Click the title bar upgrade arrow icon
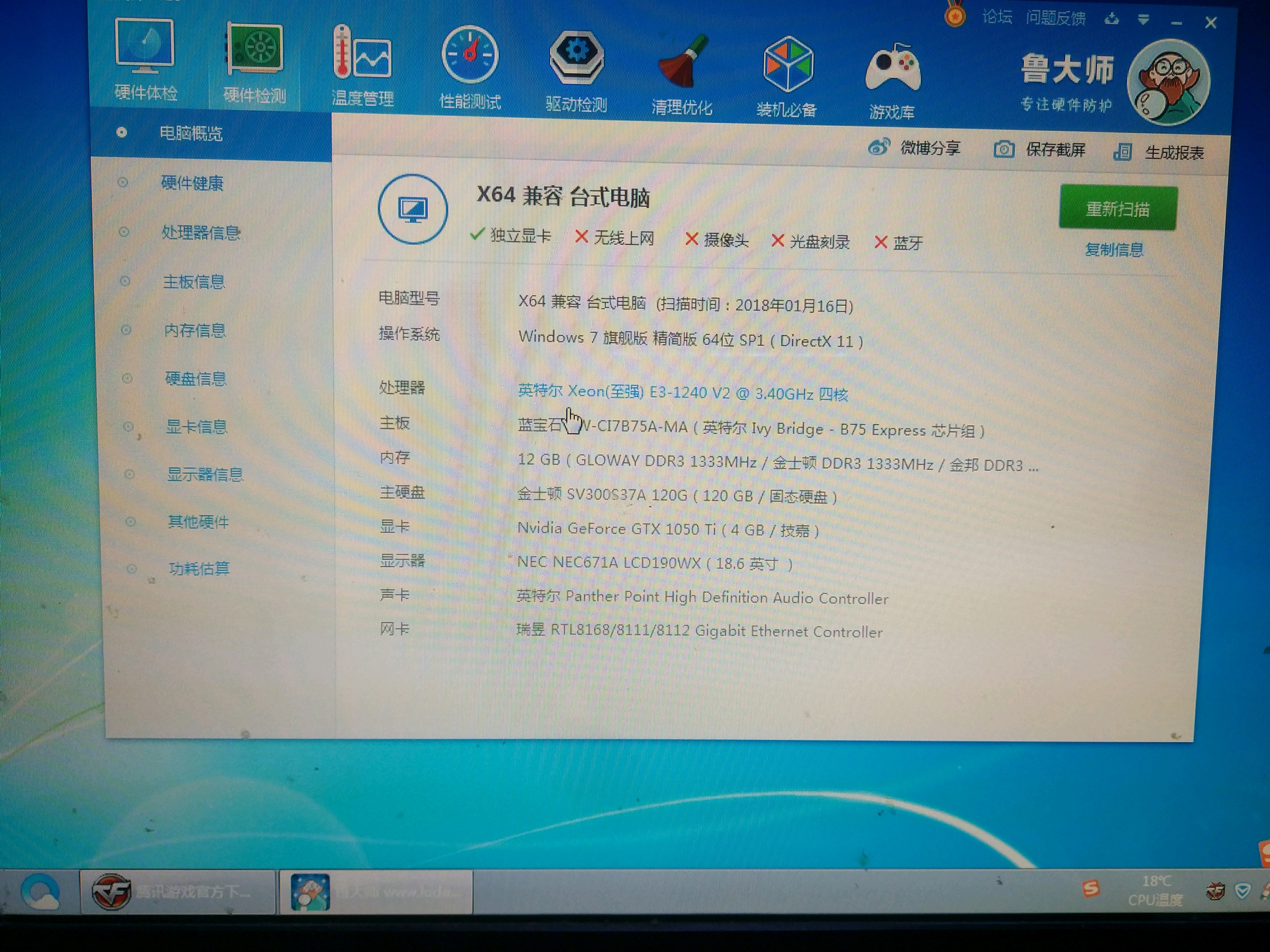 click(x=1112, y=19)
